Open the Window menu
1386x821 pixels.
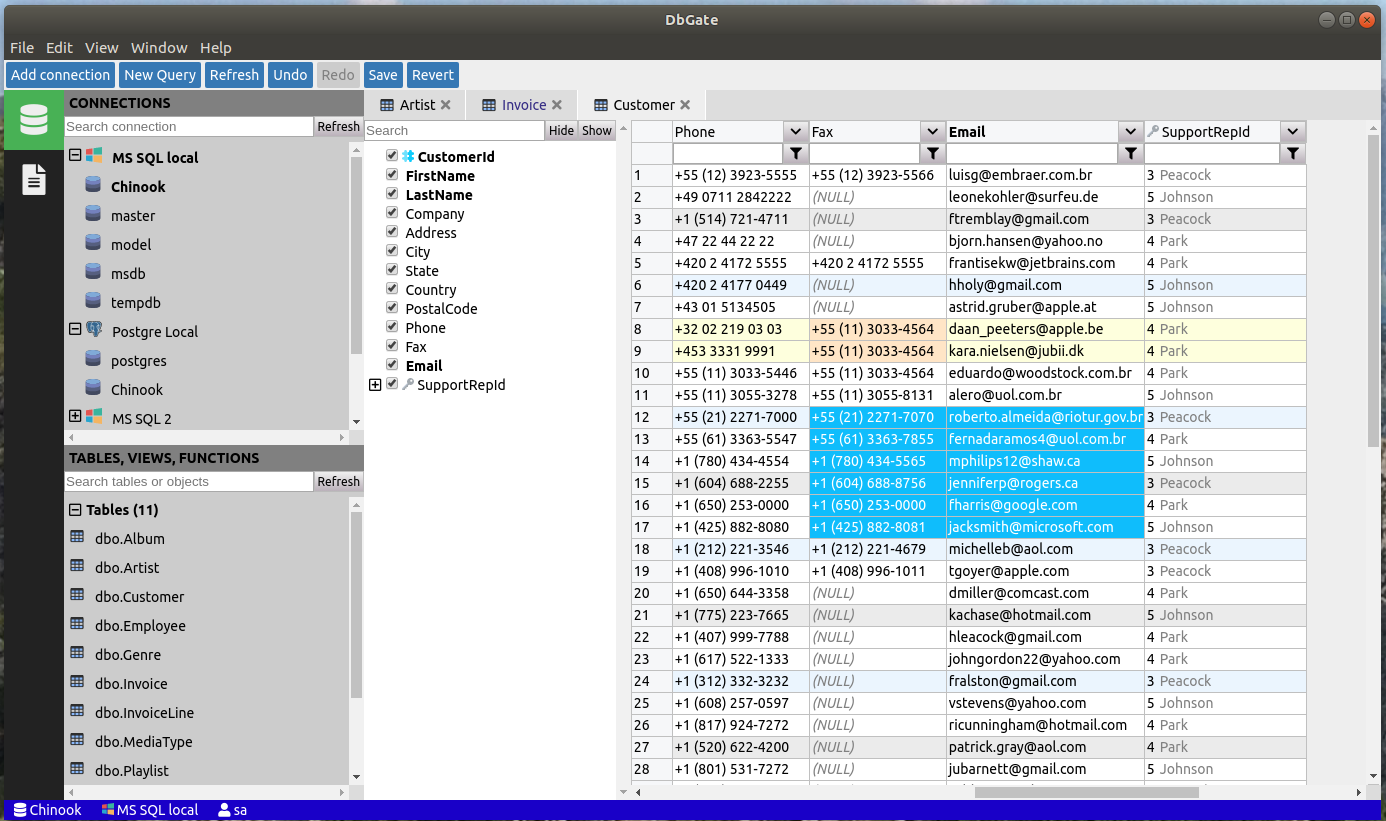[159, 47]
